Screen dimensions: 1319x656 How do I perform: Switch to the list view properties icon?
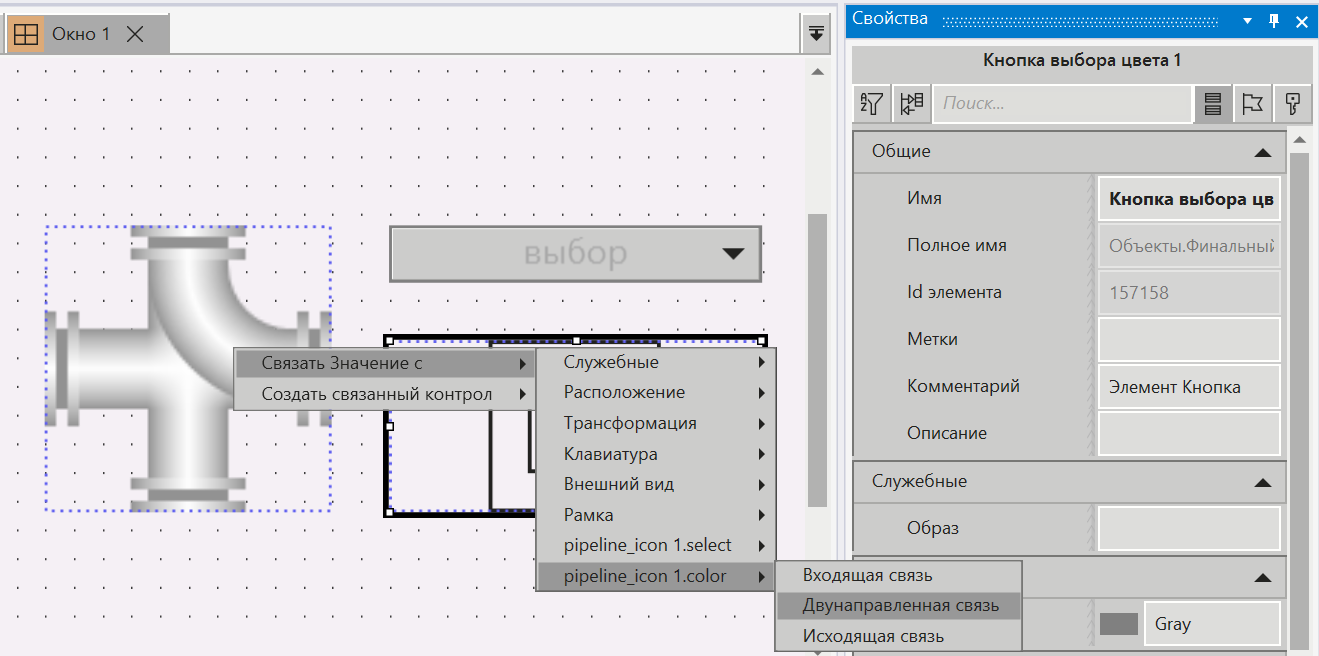pos(1213,103)
